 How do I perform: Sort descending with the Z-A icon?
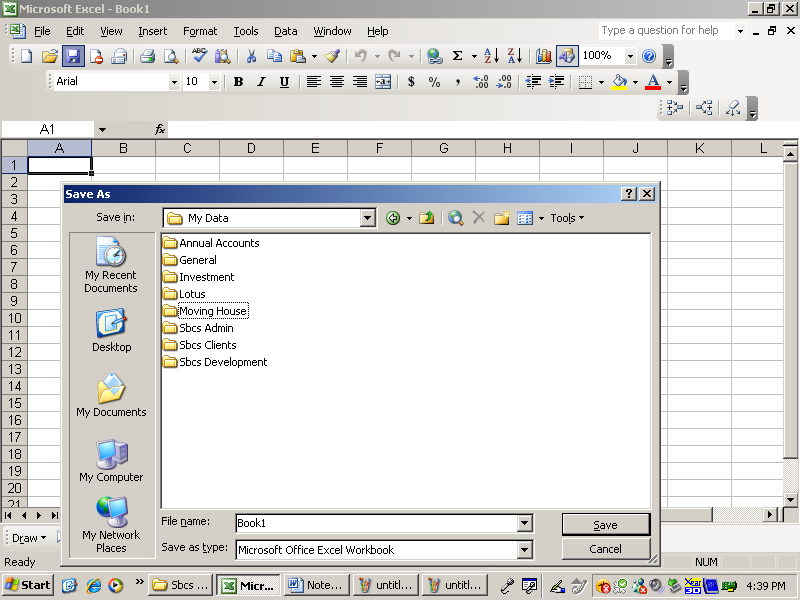pyautogui.click(x=515, y=56)
